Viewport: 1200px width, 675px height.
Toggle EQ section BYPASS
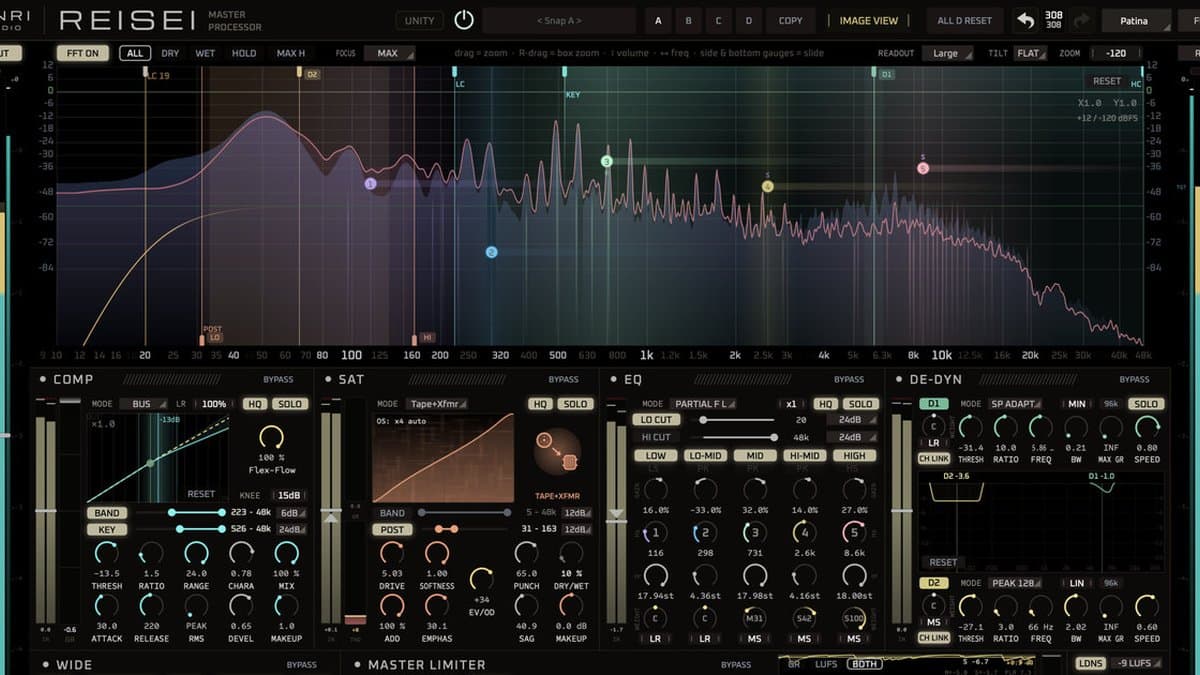[849, 380]
